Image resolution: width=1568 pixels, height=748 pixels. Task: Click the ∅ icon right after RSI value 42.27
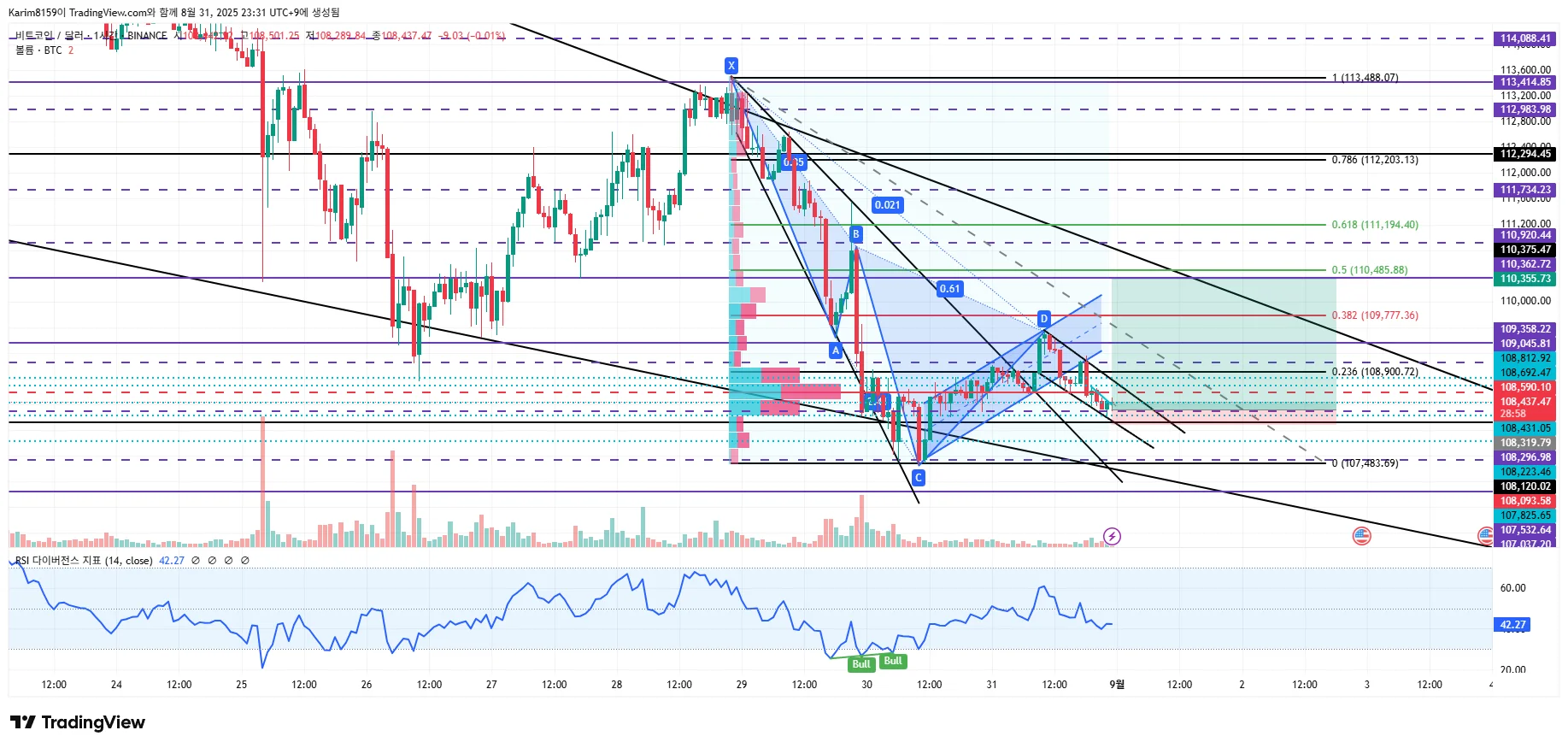(196, 561)
